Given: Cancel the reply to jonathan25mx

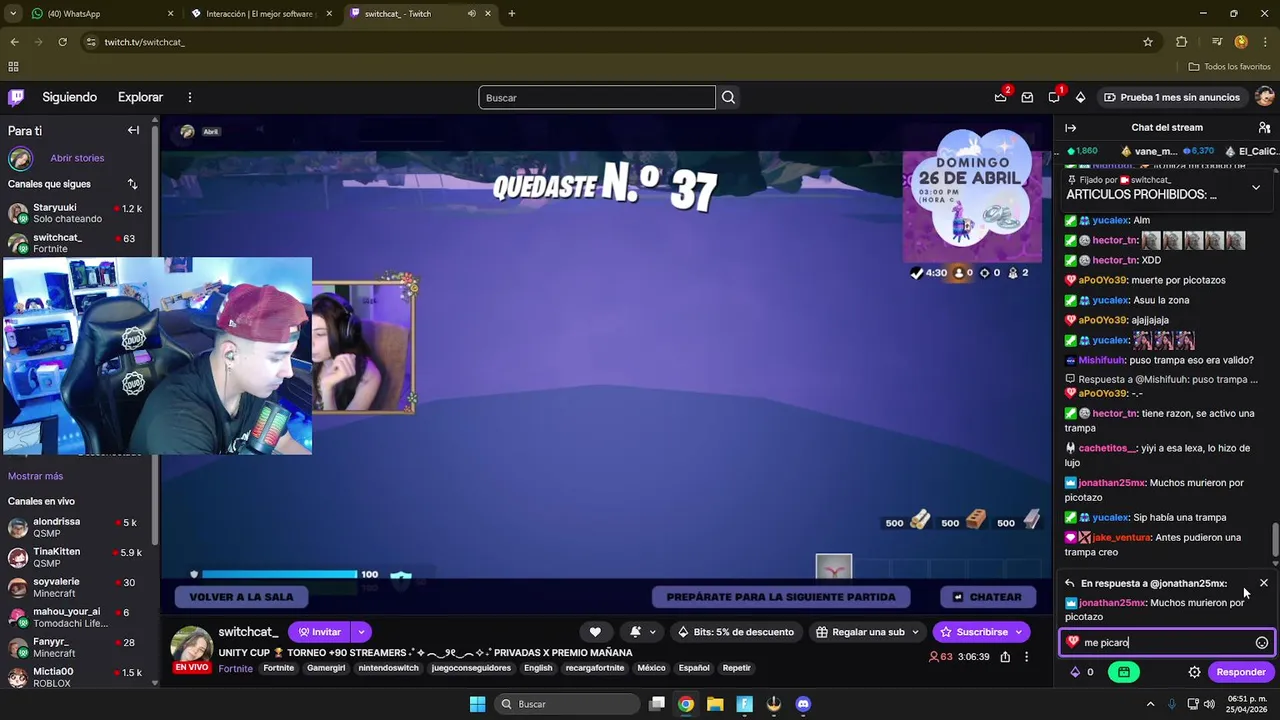Looking at the screenshot, I should pos(1263,583).
